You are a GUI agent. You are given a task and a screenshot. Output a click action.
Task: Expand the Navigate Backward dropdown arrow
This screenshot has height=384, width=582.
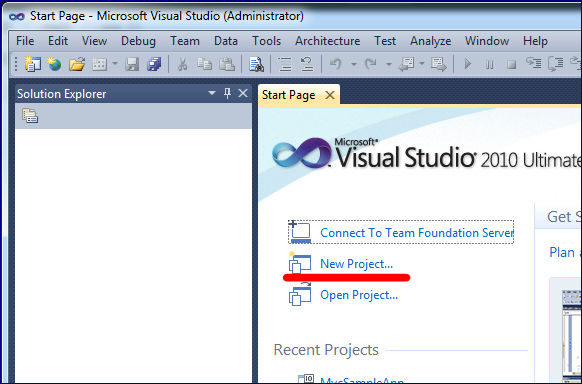click(x=422, y=64)
